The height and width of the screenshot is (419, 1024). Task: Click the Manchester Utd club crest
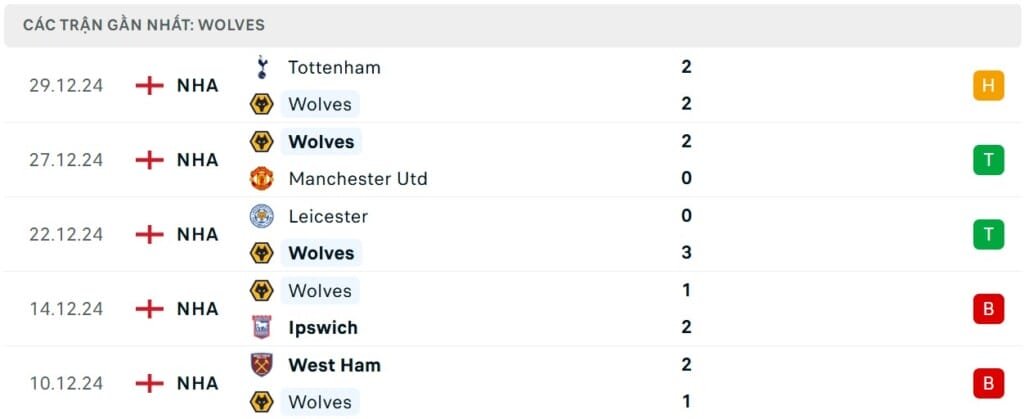point(261,179)
